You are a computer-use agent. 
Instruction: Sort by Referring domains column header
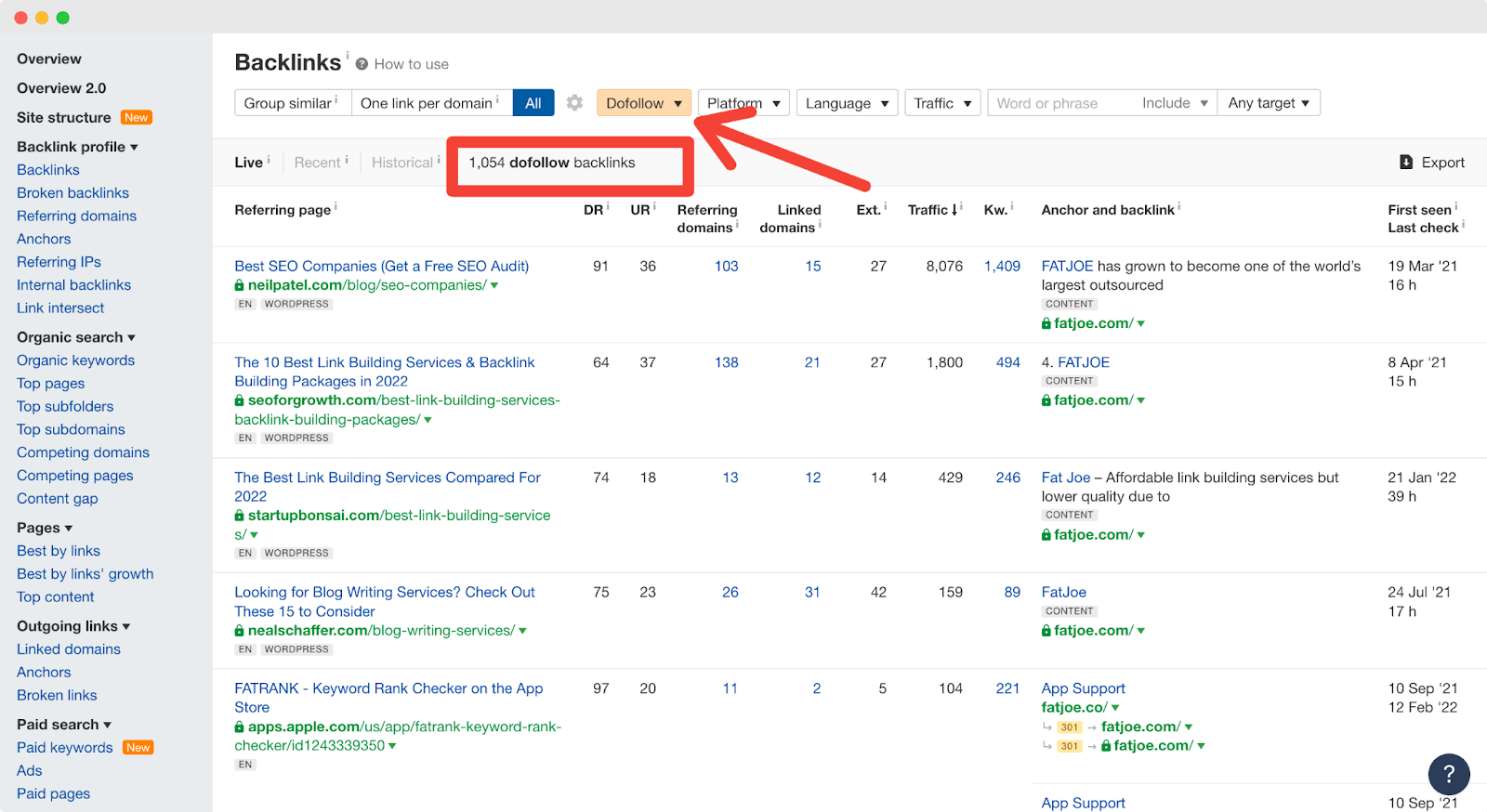coord(707,219)
